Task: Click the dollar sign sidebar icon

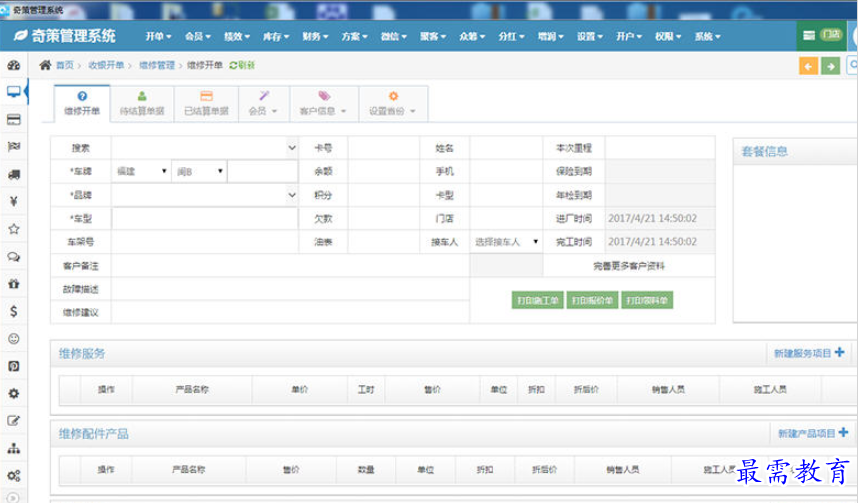Action: pos(14,311)
